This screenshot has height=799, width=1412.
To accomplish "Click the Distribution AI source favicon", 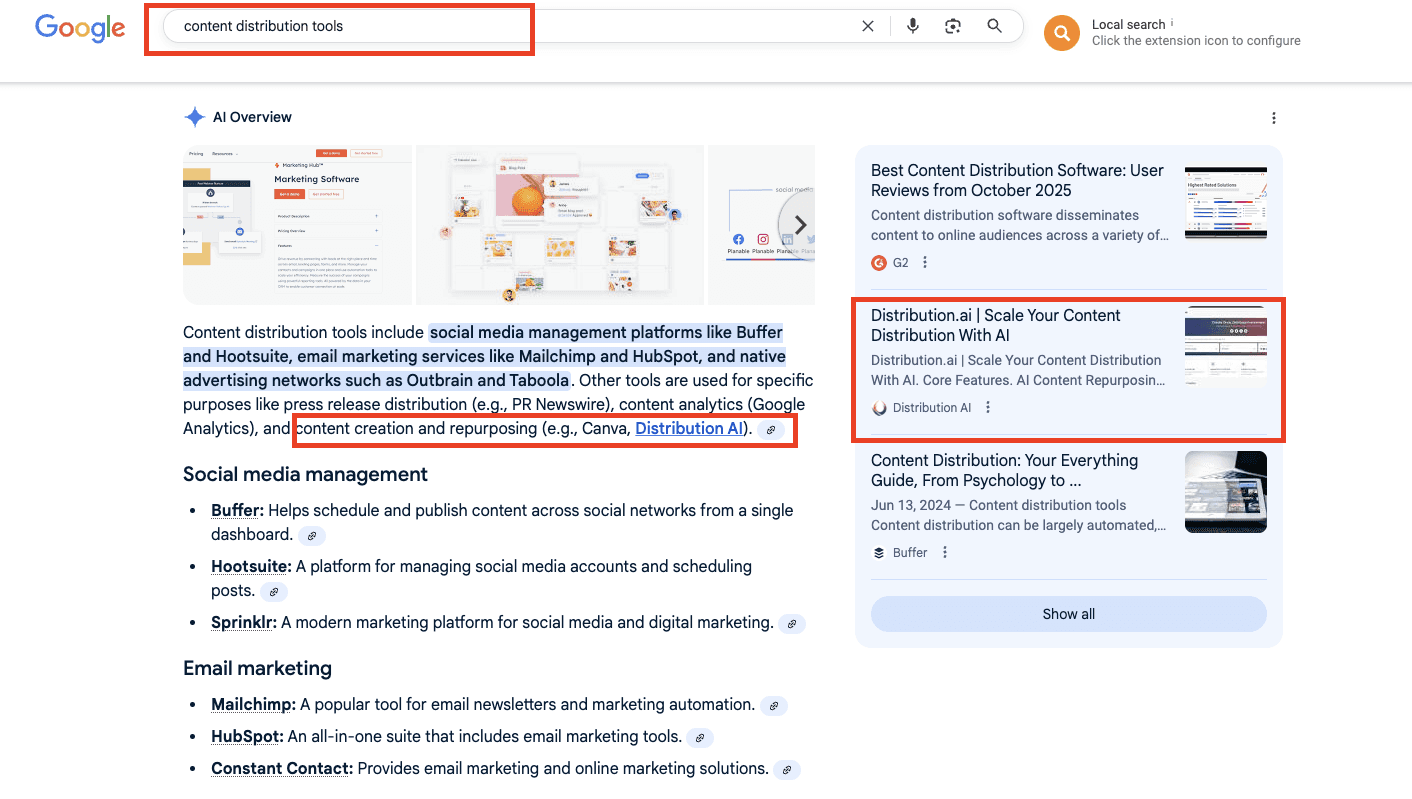I will click(x=879, y=408).
